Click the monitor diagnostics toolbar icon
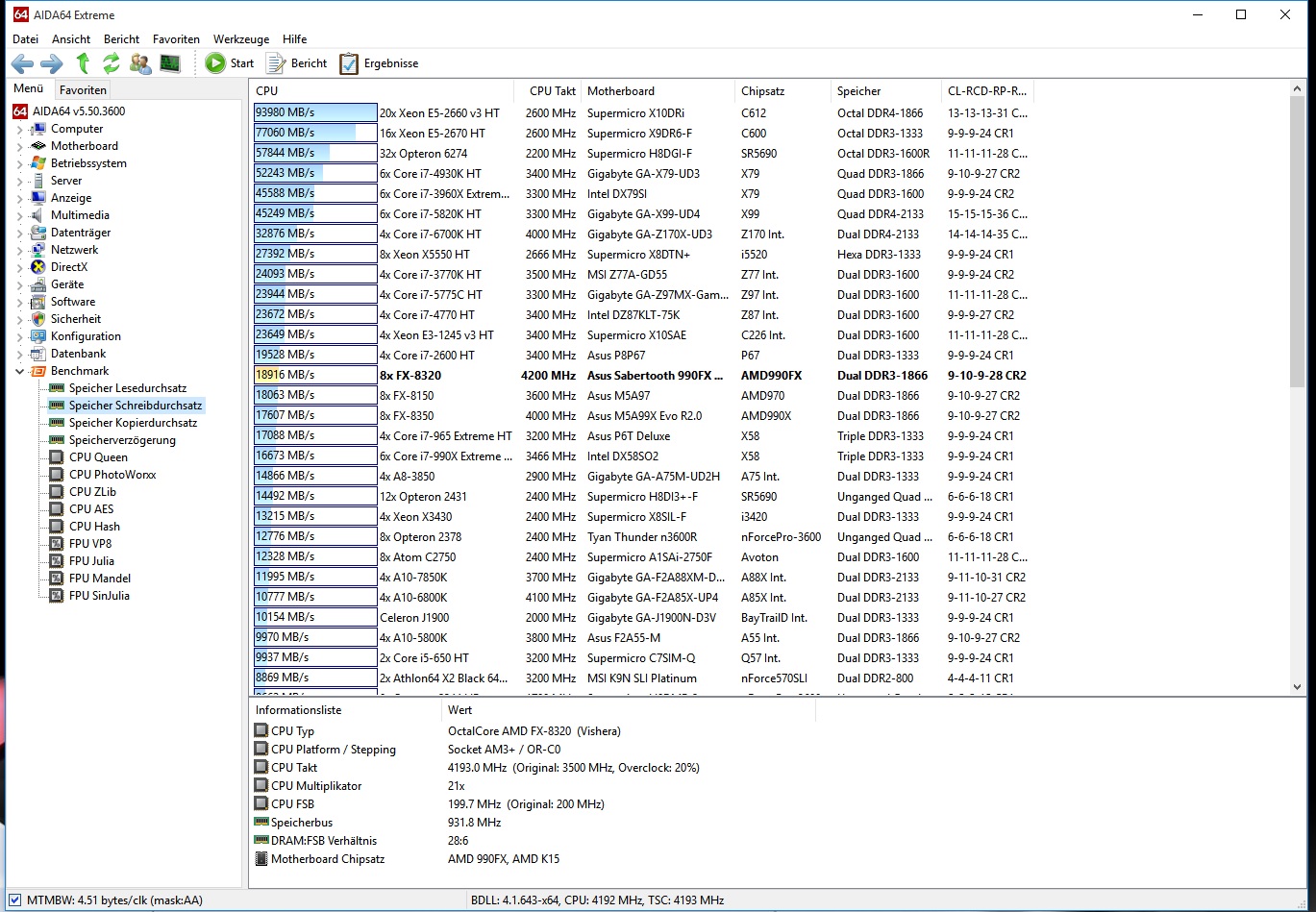The height and width of the screenshot is (912, 1316). 170,63
